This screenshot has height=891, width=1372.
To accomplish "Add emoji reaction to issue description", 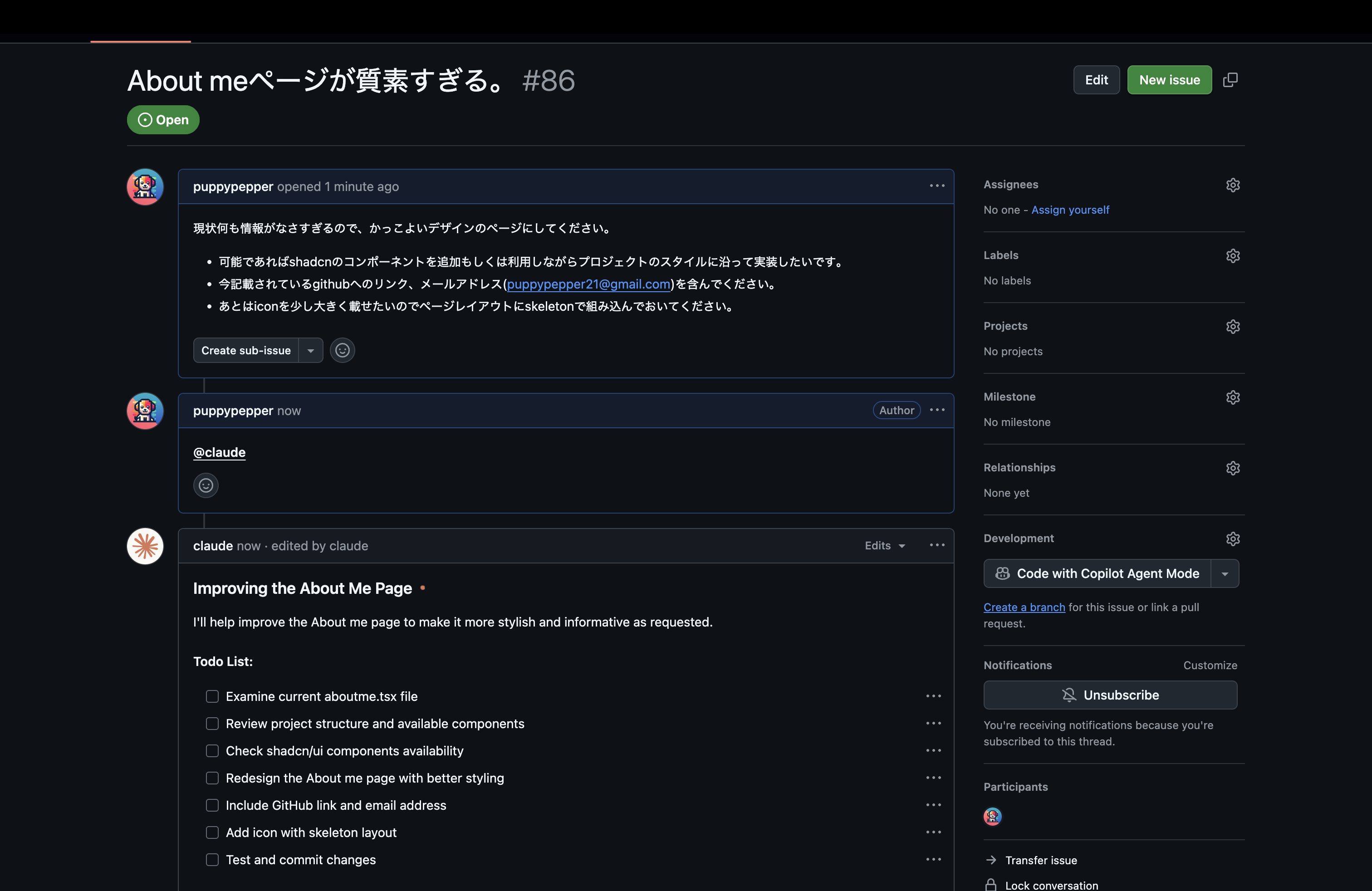I will [343, 350].
